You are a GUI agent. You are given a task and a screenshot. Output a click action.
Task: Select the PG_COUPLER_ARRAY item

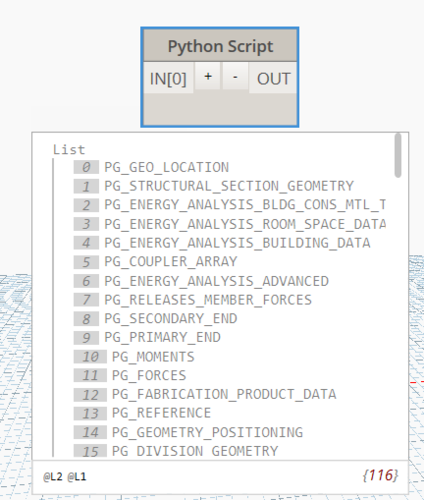(171, 262)
